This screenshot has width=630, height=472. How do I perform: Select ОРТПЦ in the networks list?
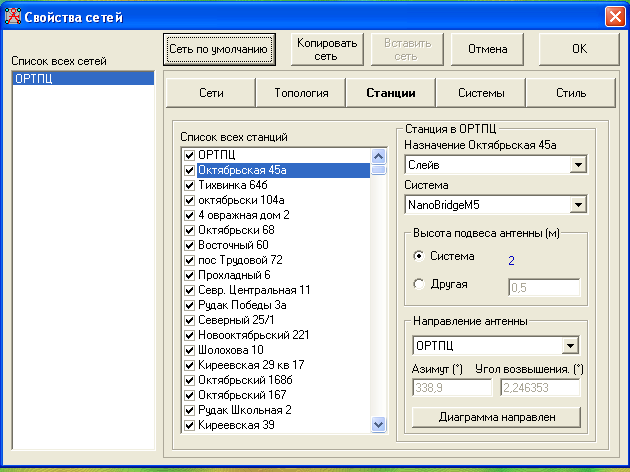[x=83, y=78]
